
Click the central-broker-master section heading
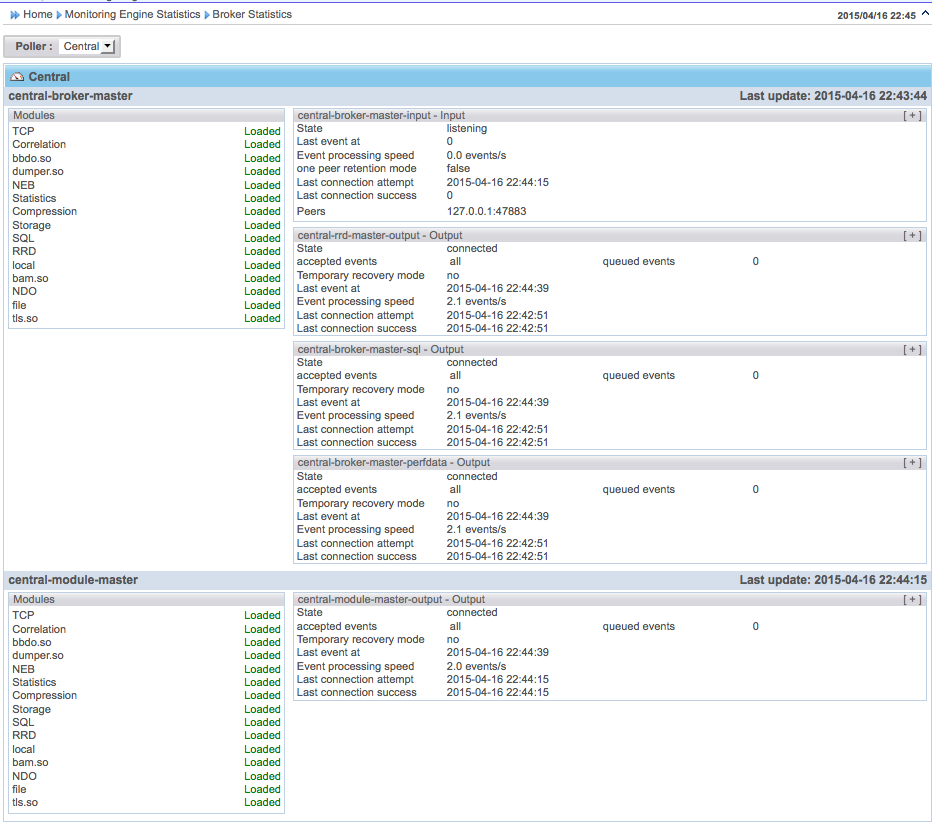[x=70, y=96]
